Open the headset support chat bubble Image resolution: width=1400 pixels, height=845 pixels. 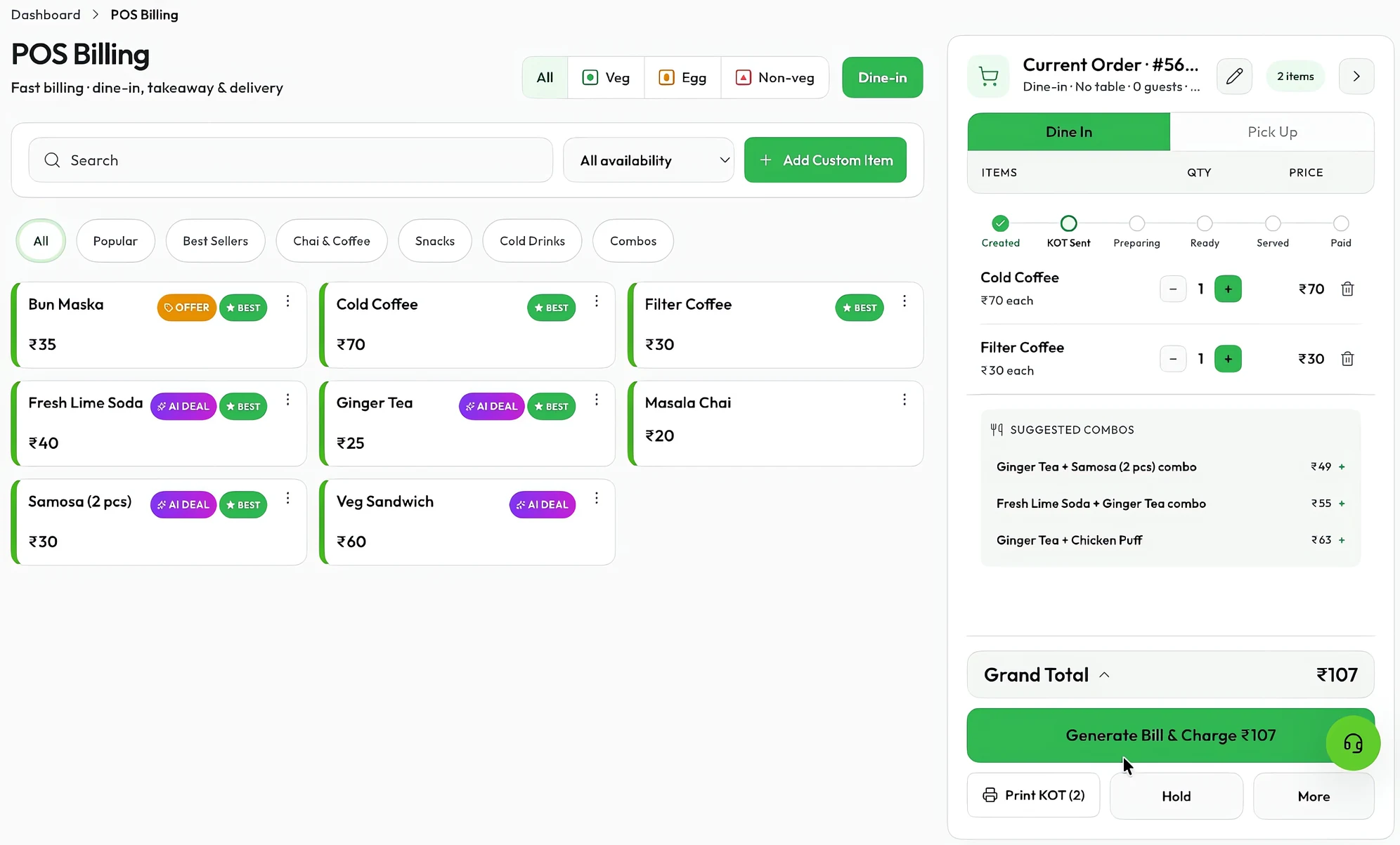[x=1353, y=743]
